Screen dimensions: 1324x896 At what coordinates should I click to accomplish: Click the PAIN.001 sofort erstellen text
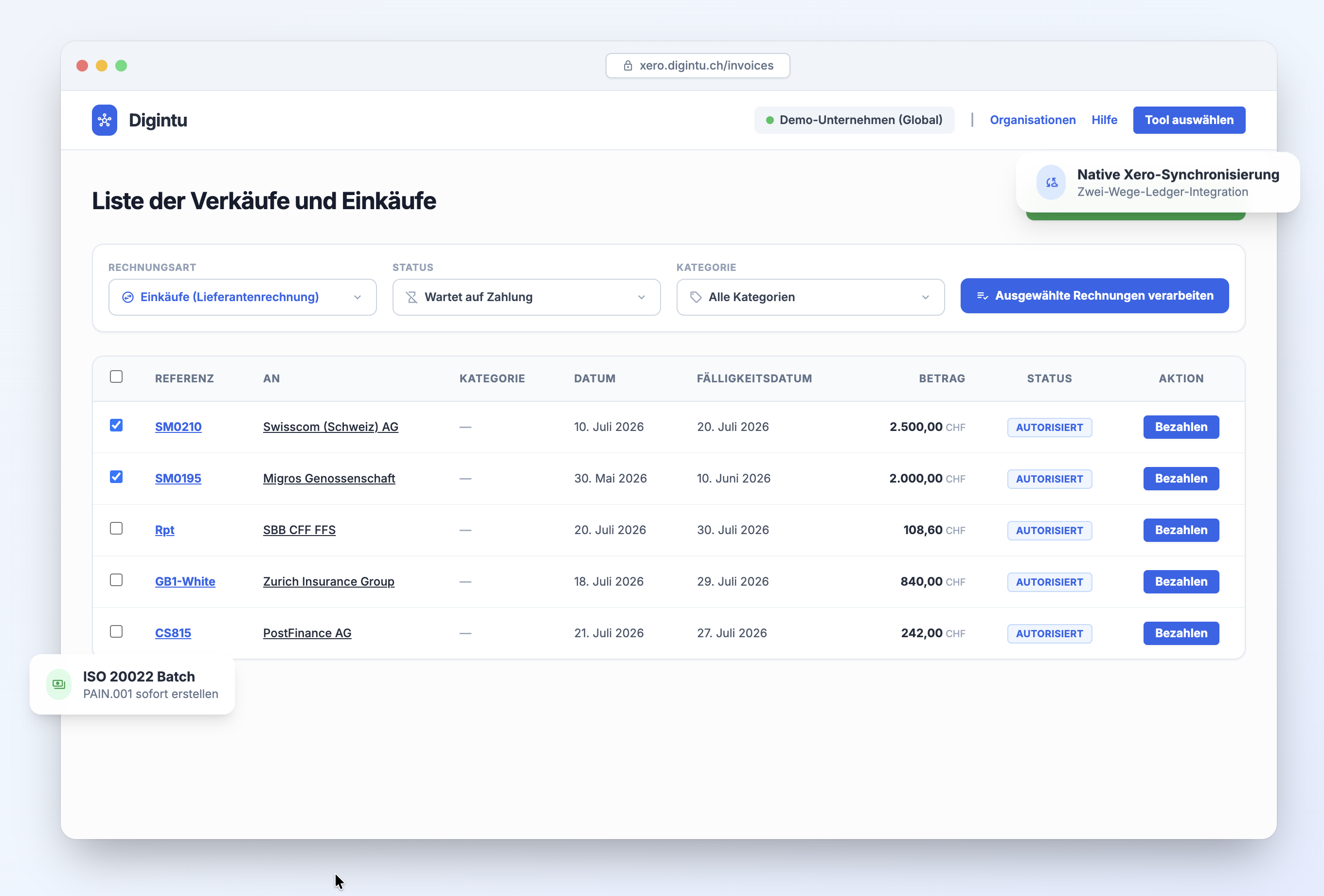[x=150, y=694]
